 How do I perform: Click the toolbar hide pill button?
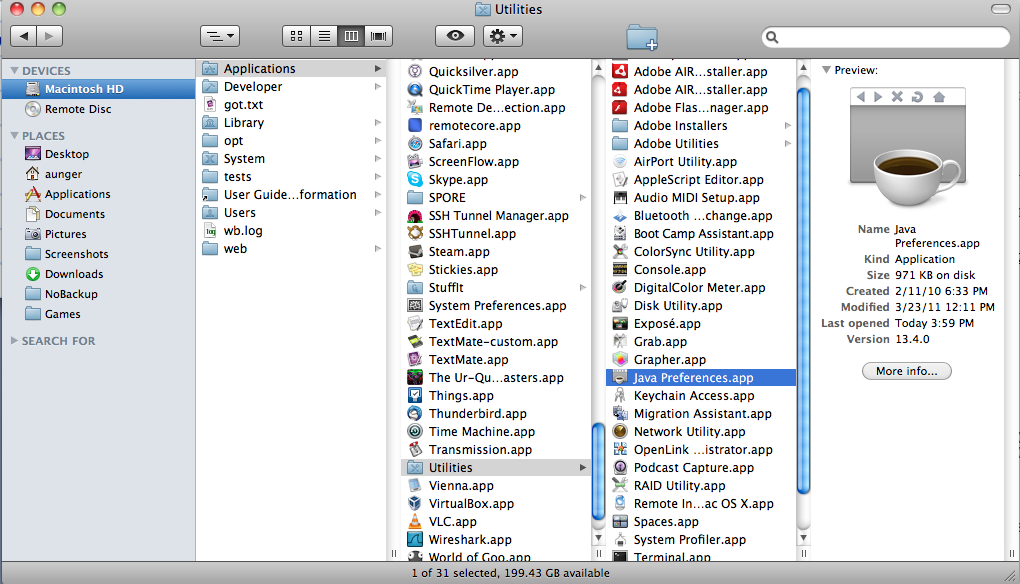tap(1000, 9)
